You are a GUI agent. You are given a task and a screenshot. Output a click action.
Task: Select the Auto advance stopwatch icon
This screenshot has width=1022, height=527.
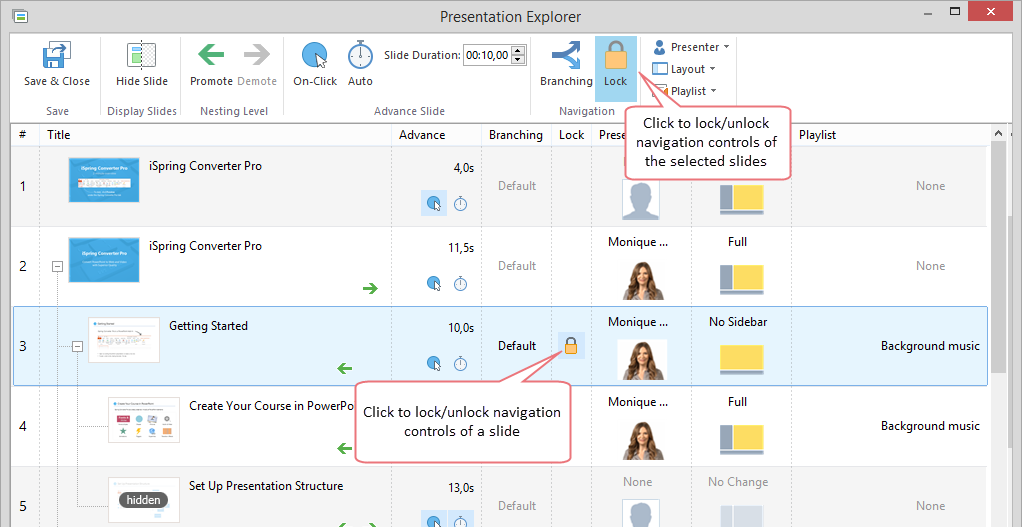pyautogui.click(x=360, y=55)
